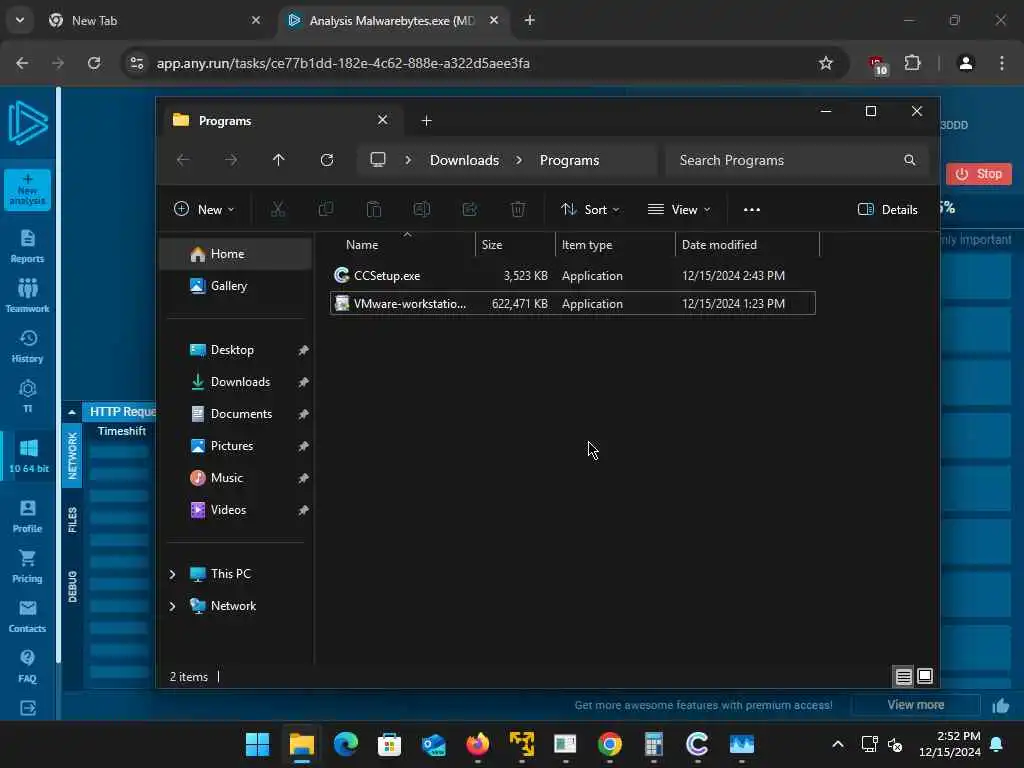
Task: Switch to details list view icon
Action: [x=904, y=677]
